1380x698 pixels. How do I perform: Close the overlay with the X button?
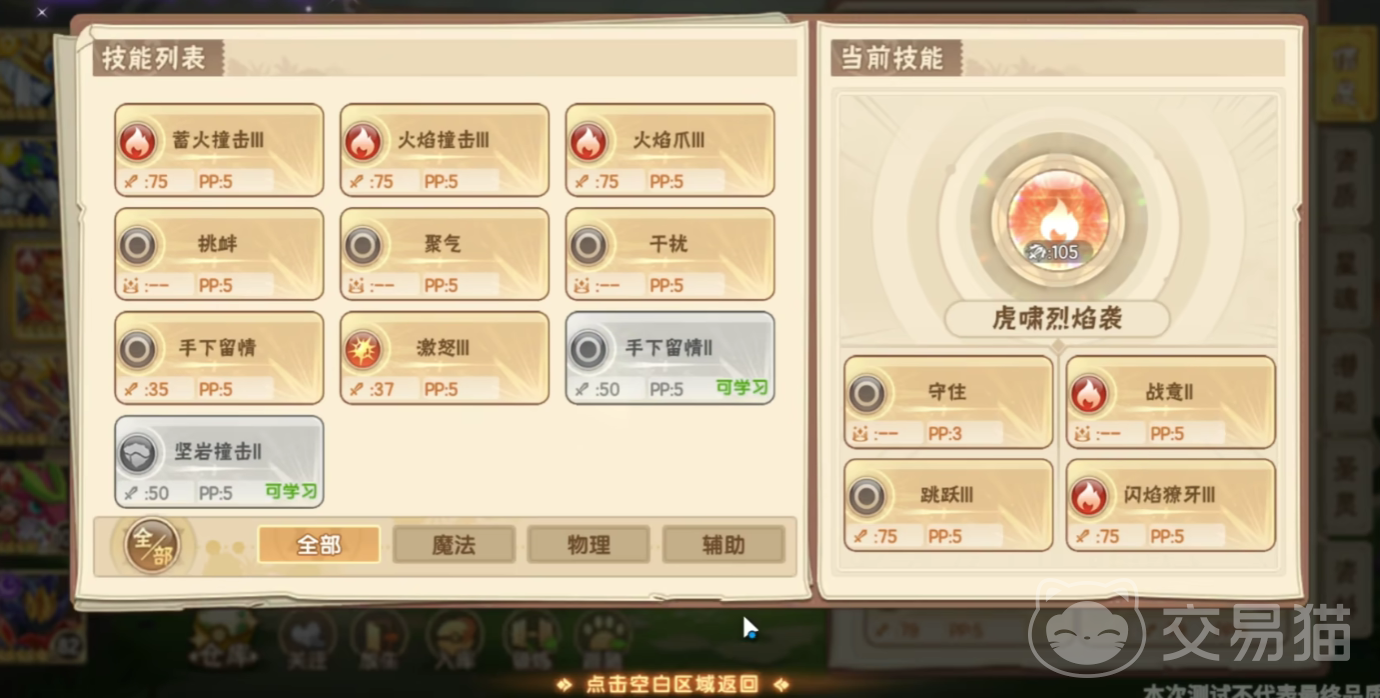coord(42,13)
